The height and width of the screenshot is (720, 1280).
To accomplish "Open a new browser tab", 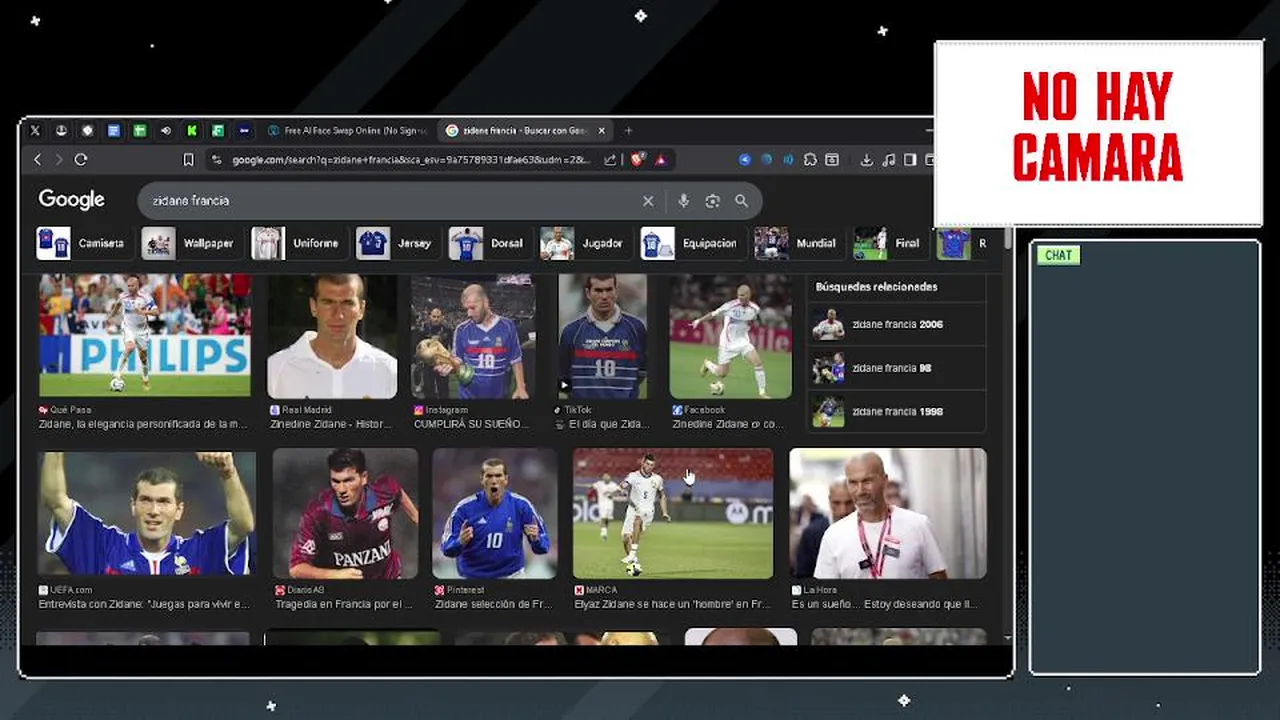I will click(x=628, y=130).
